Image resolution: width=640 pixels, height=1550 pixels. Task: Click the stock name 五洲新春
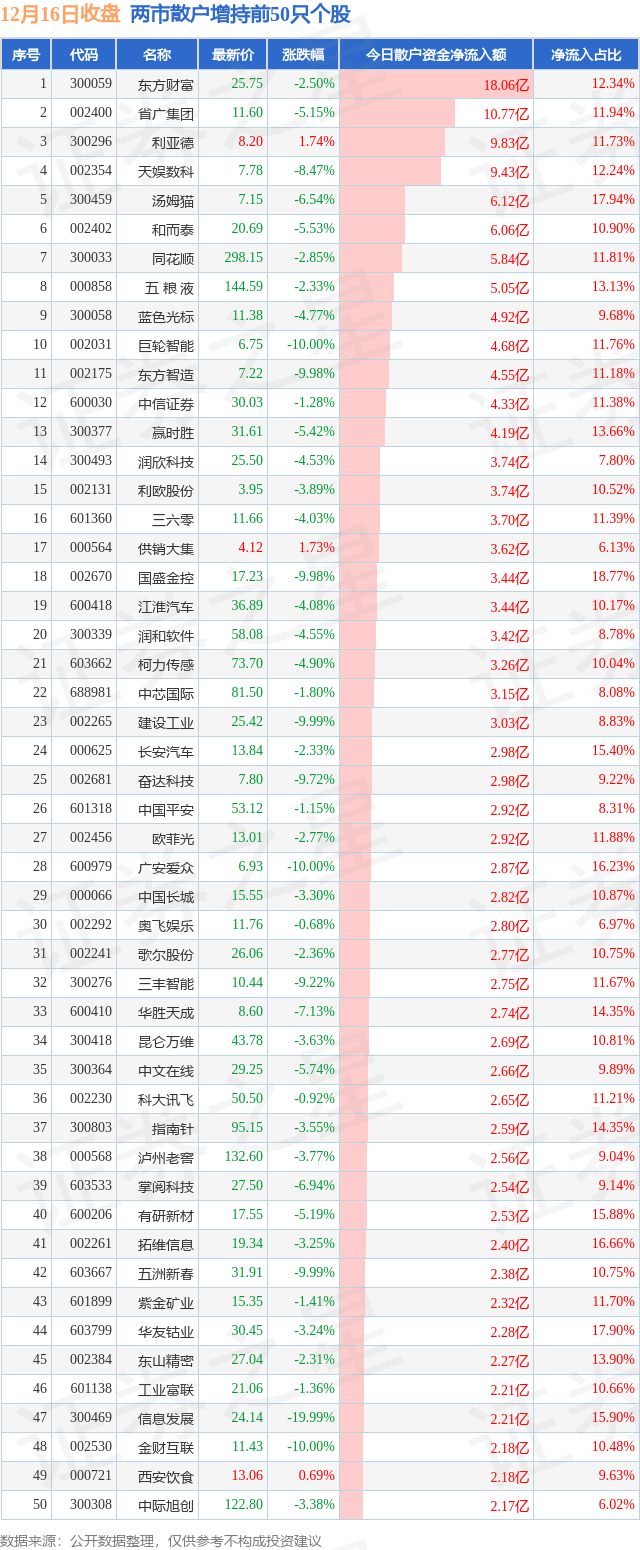pos(166,1273)
